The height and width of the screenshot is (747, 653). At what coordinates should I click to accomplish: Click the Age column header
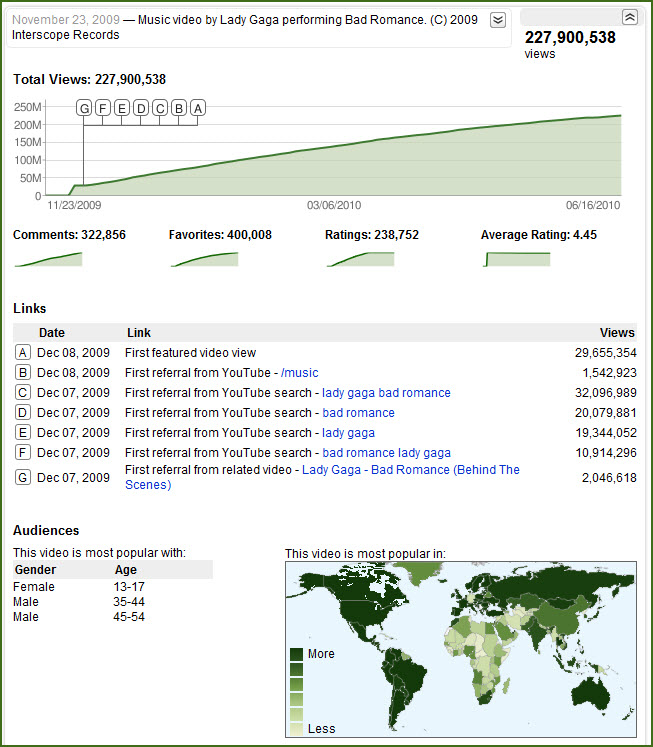126,570
